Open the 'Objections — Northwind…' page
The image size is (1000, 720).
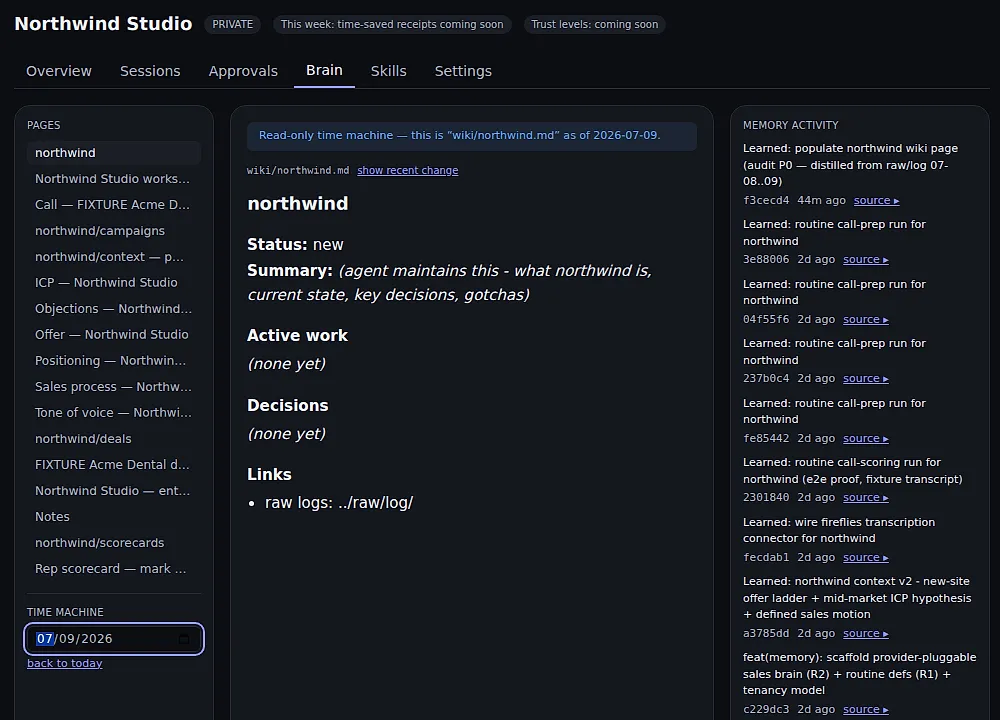coord(114,309)
